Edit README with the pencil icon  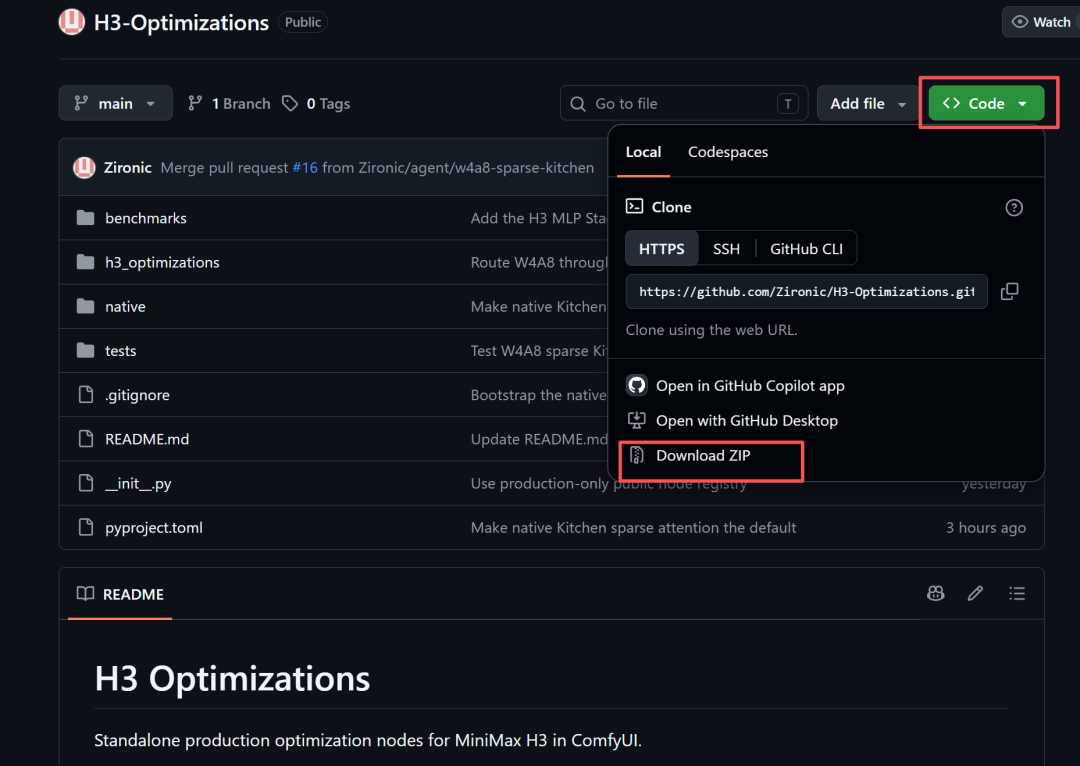point(975,593)
